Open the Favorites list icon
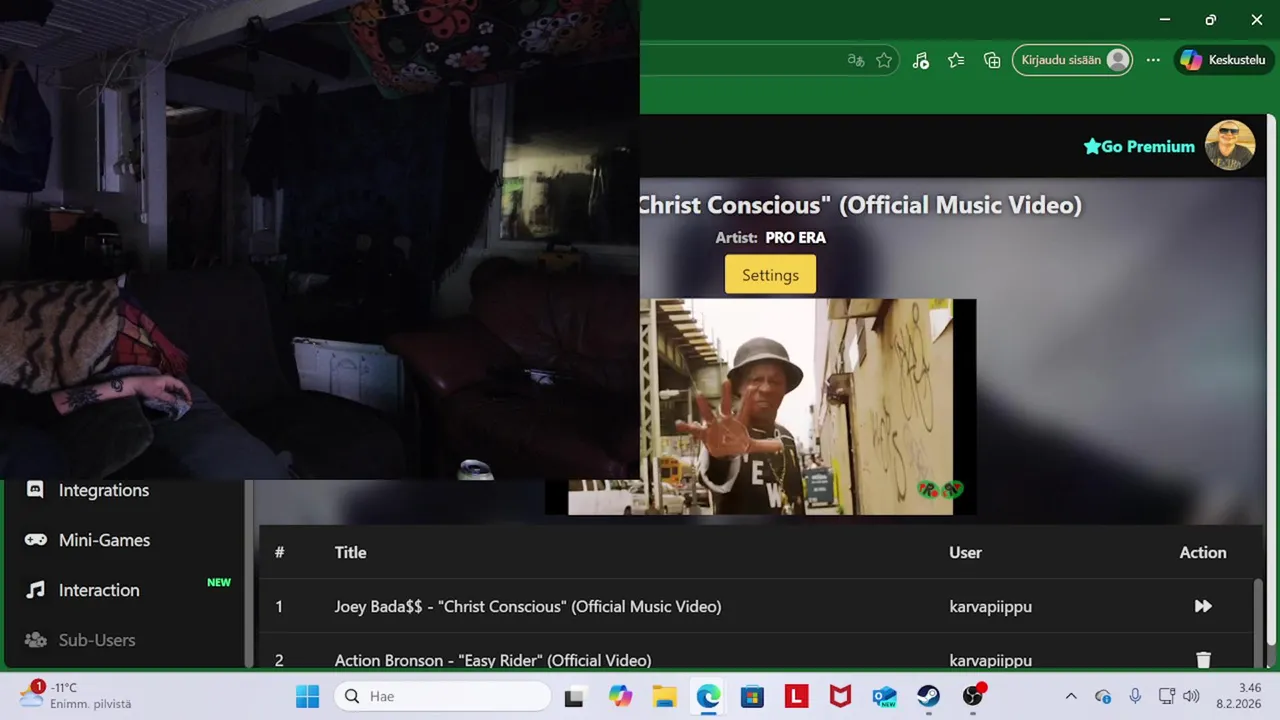The image size is (1280, 720). coord(956,60)
